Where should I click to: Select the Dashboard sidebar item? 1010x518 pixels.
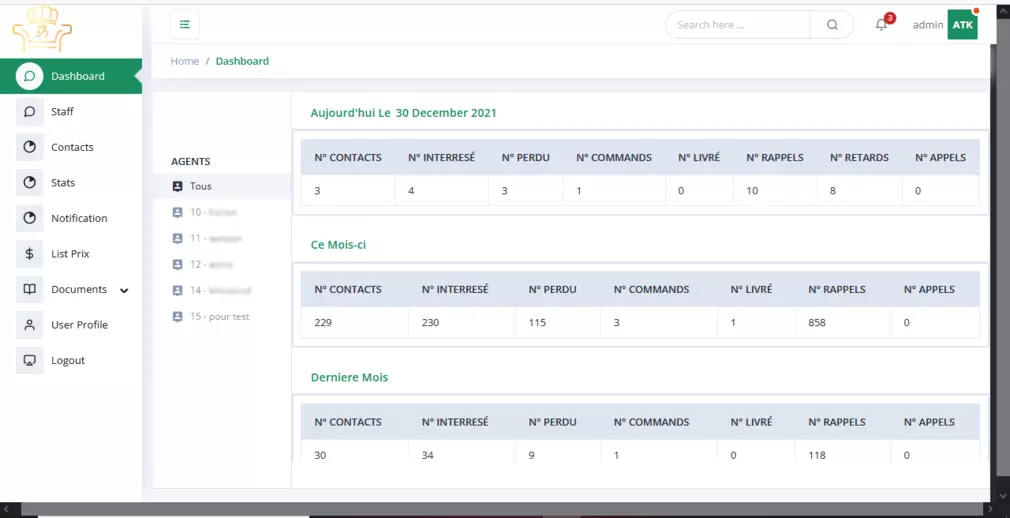pyautogui.click(x=77, y=76)
